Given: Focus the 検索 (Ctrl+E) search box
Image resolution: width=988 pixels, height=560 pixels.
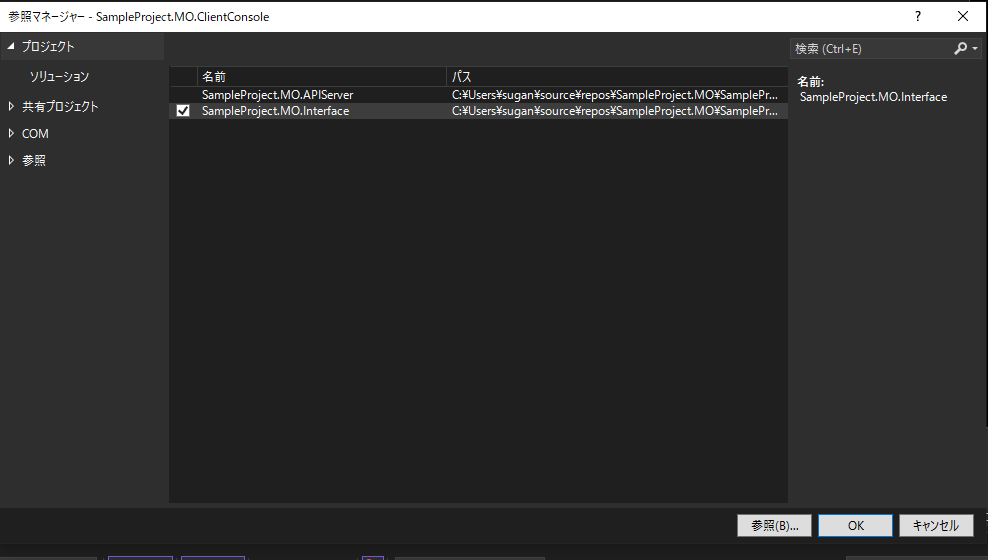Looking at the screenshot, I should coord(870,49).
